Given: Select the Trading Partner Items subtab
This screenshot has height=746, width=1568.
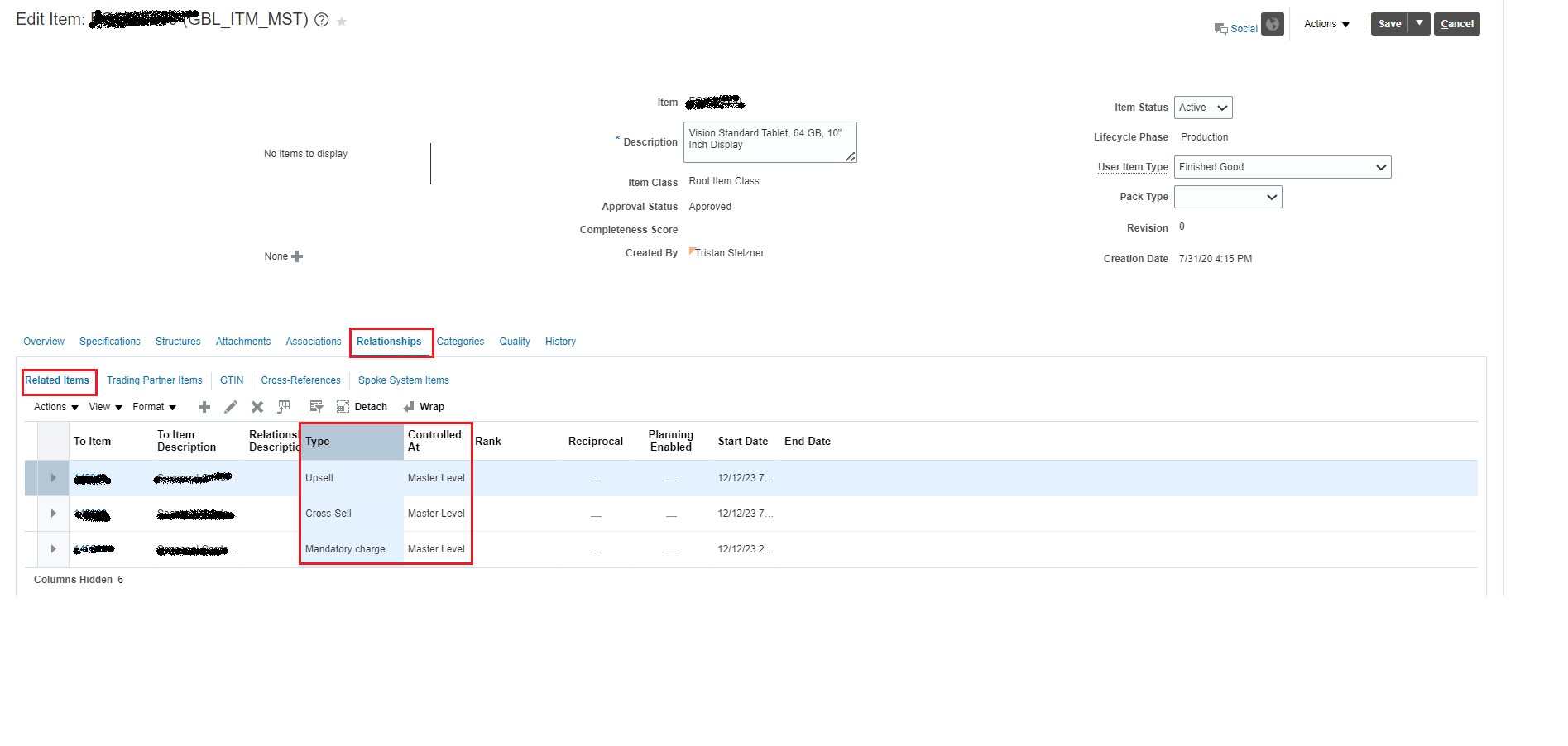Looking at the screenshot, I should pos(155,380).
